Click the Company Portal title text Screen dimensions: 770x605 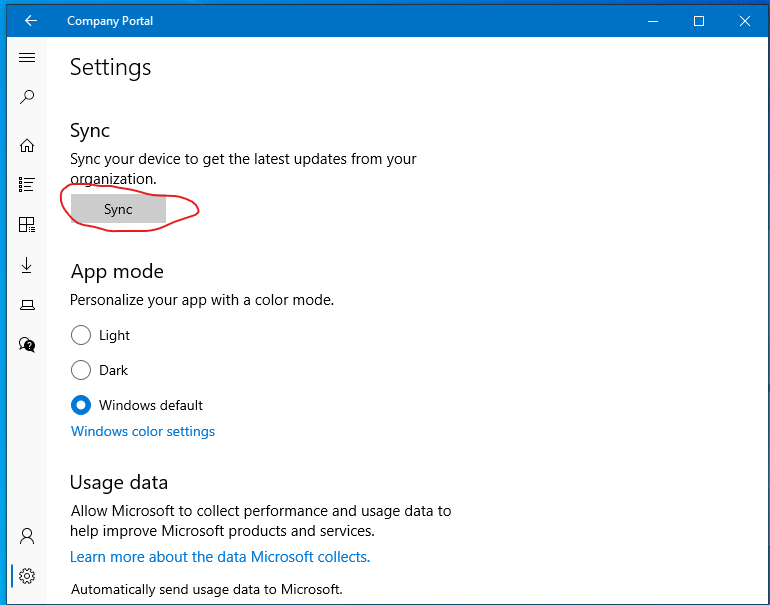[x=110, y=21]
